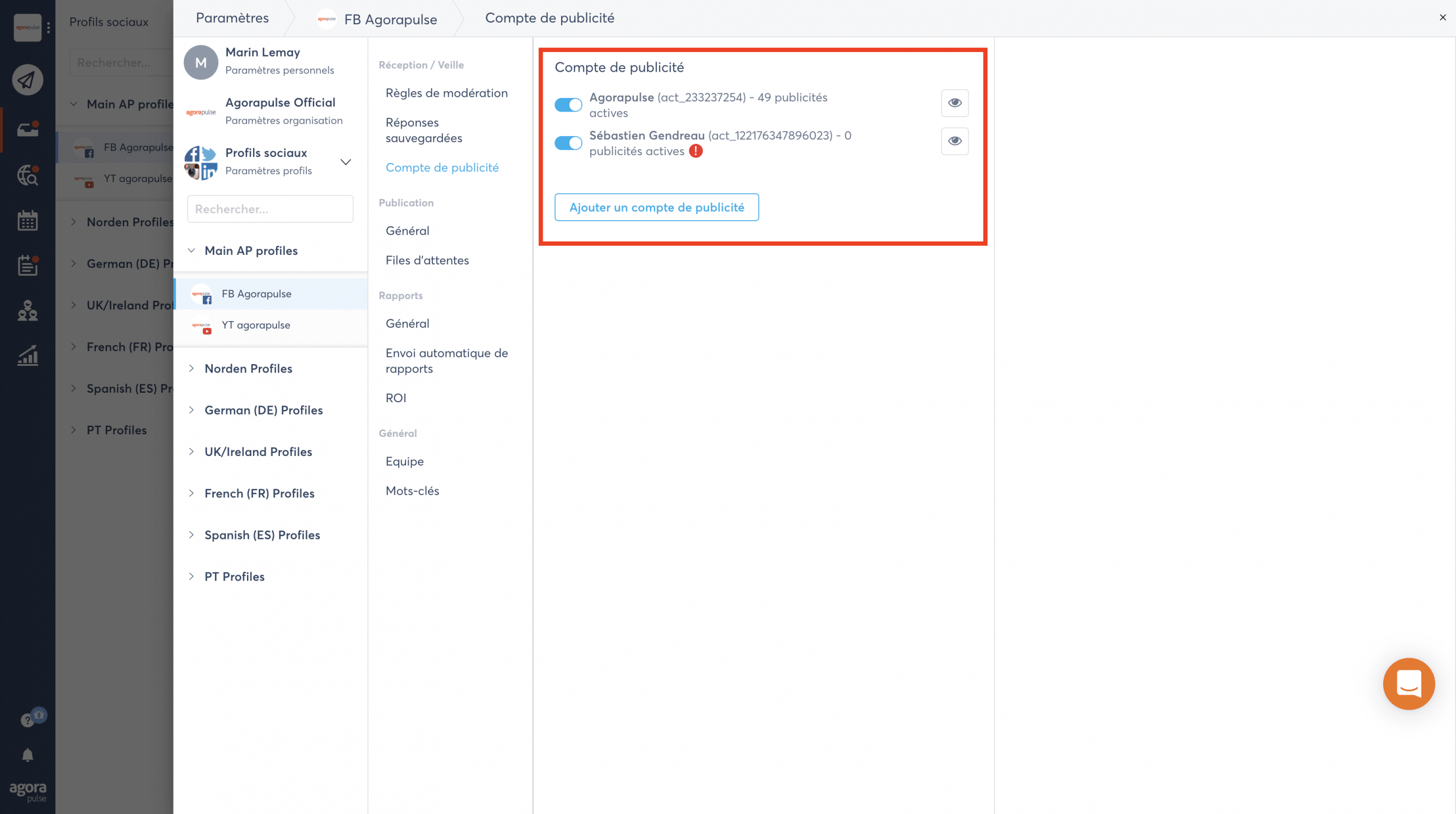Collapse the Profils sociaux section with the chevron
Screen dimensions: 1456x814
coord(346,162)
